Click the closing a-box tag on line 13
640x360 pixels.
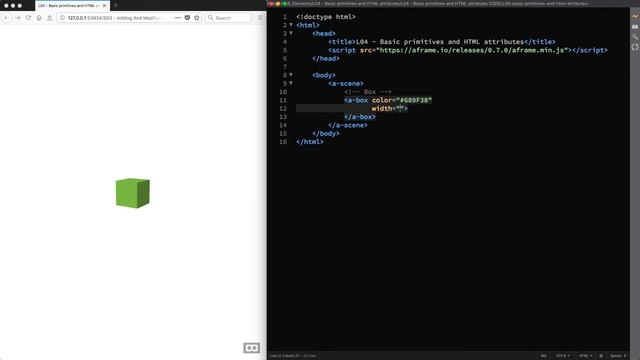(x=360, y=117)
